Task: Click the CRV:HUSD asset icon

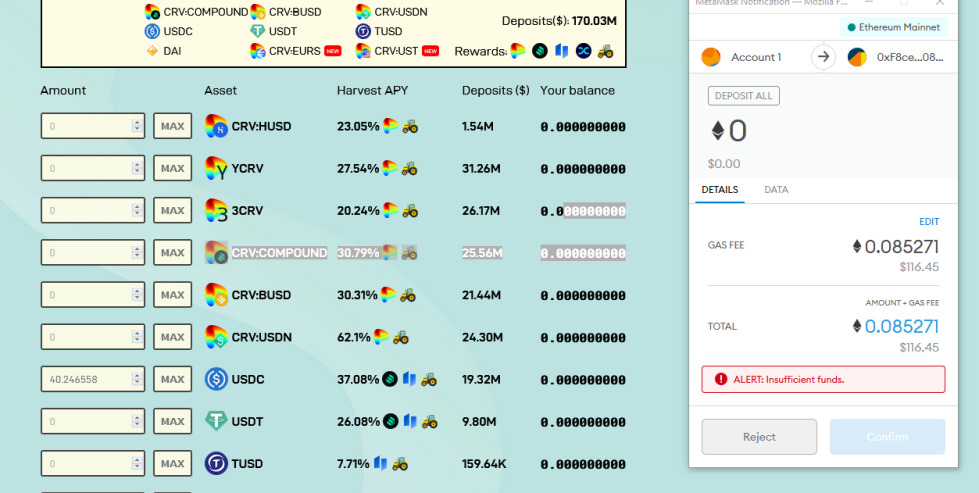Action: [216, 126]
